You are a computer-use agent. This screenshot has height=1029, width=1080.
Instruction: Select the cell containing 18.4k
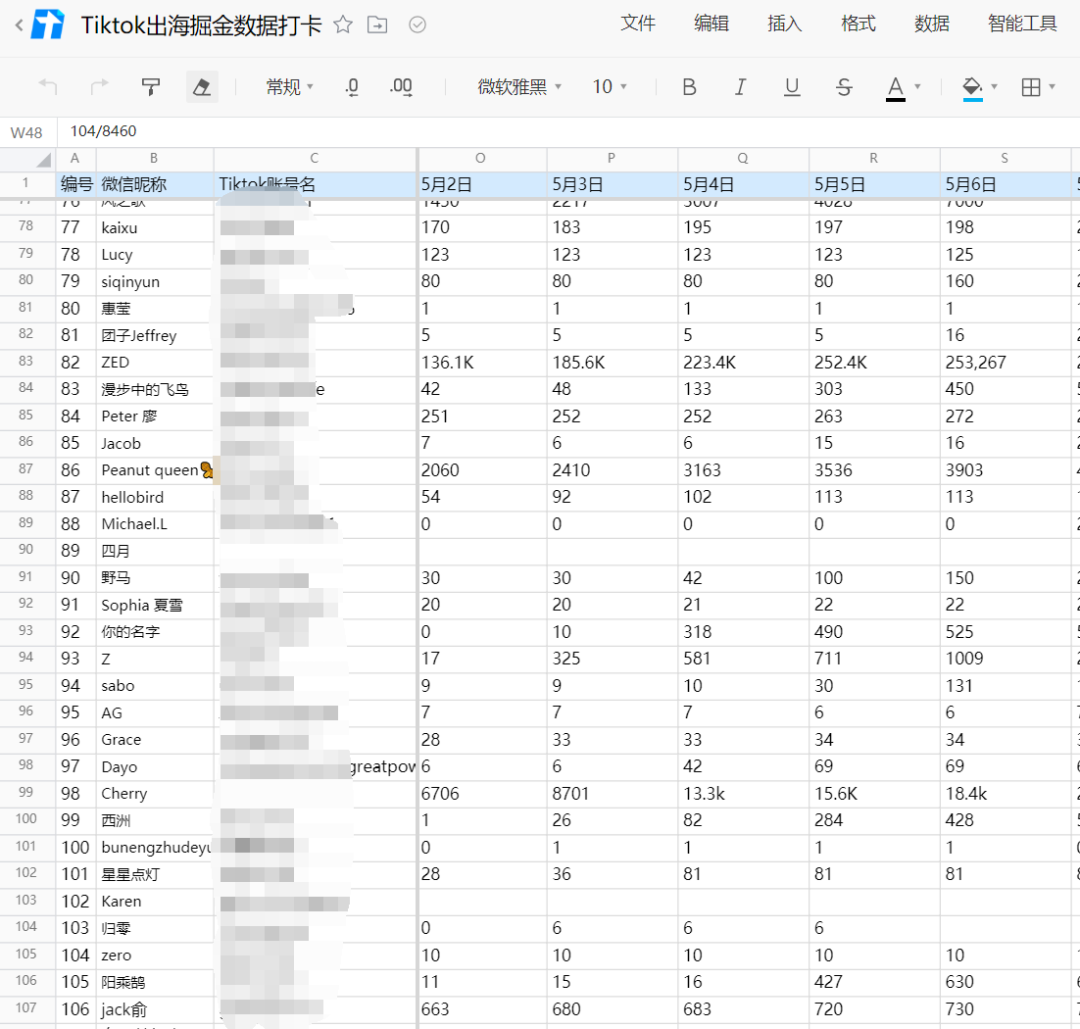[1006, 793]
